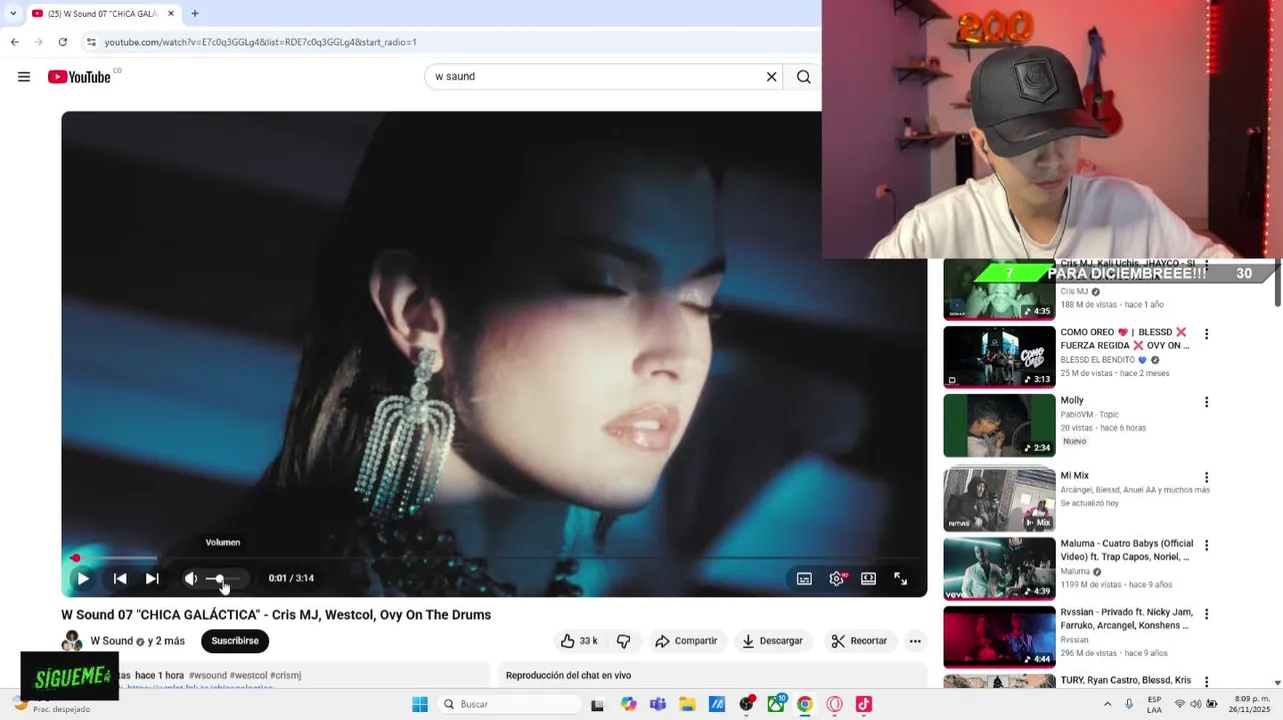Viewport: 1283px width, 720px height.
Task: Show hidden system tray icons chevron
Action: click(1107, 704)
